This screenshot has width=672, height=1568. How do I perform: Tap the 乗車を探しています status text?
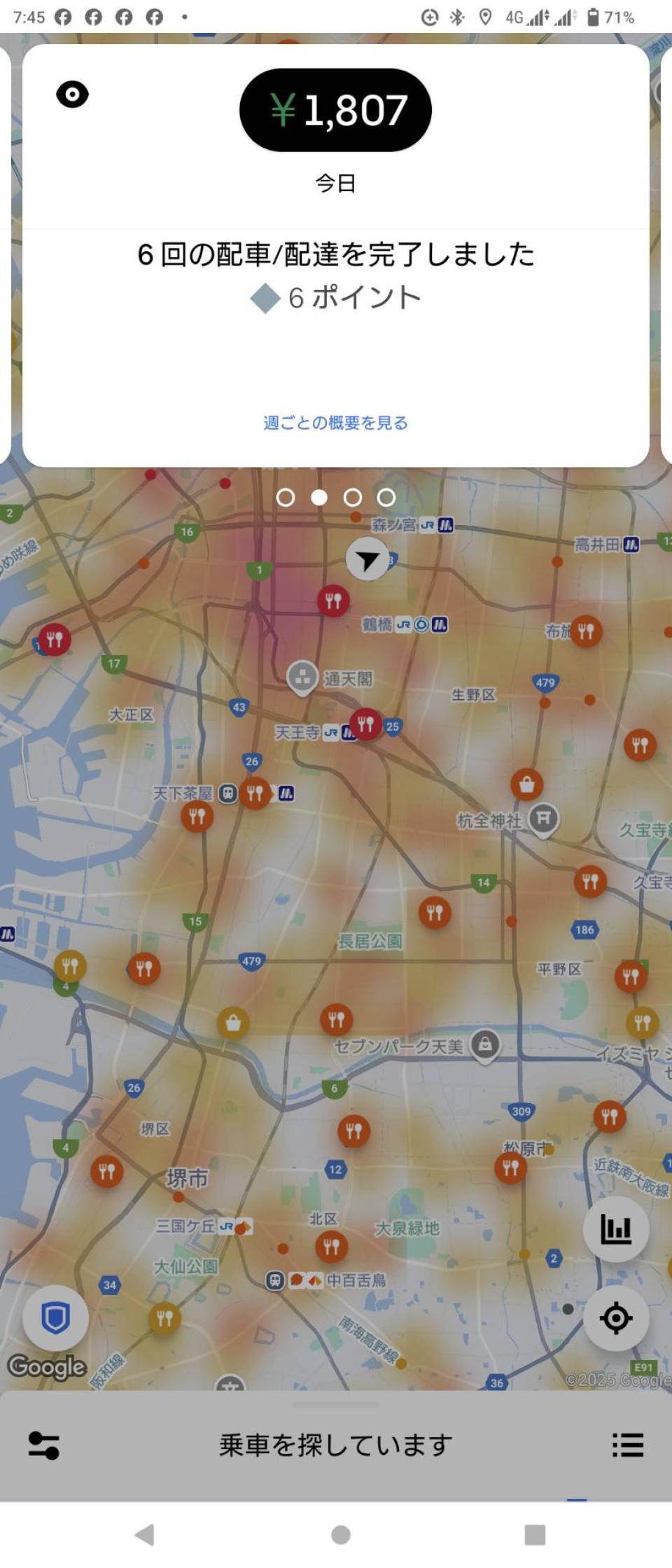click(336, 1445)
